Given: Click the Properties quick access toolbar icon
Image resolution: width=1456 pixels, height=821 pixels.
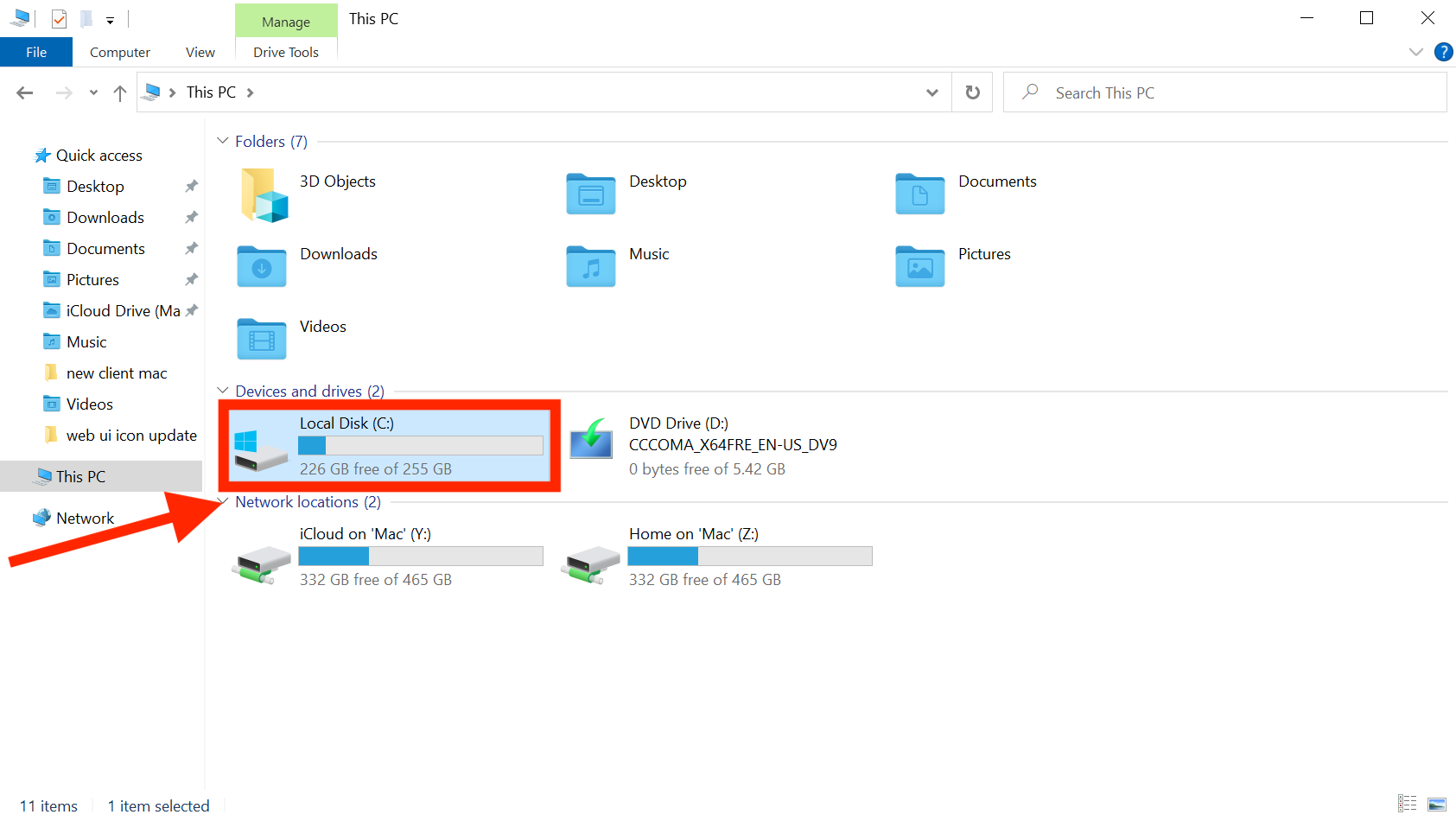Looking at the screenshot, I should pos(59,18).
